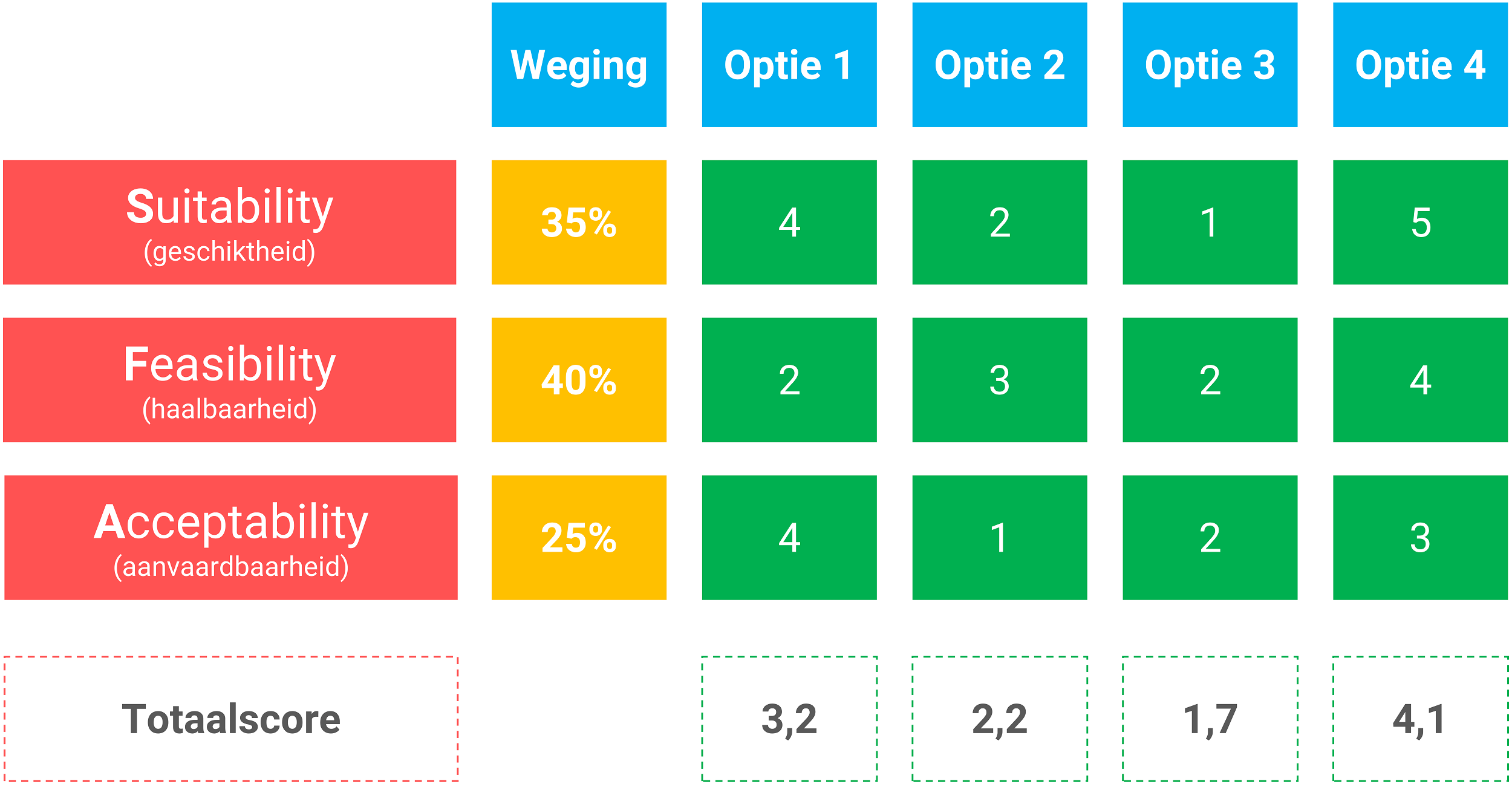Select the 40% weighting cell
This screenshot has height=787, width=1512.
[x=579, y=380]
